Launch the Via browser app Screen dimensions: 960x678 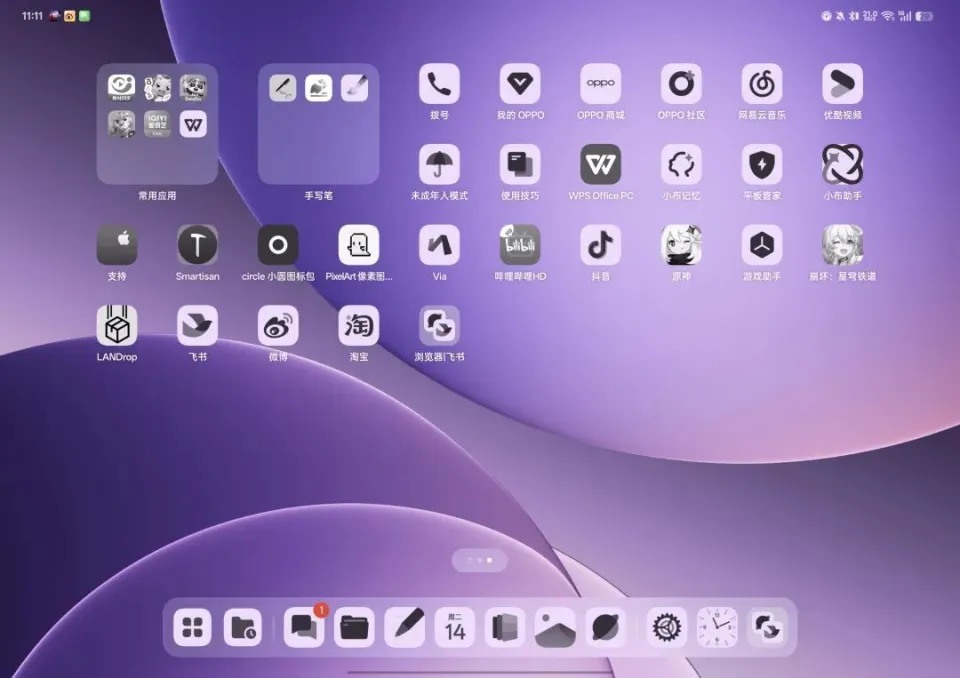click(439, 245)
